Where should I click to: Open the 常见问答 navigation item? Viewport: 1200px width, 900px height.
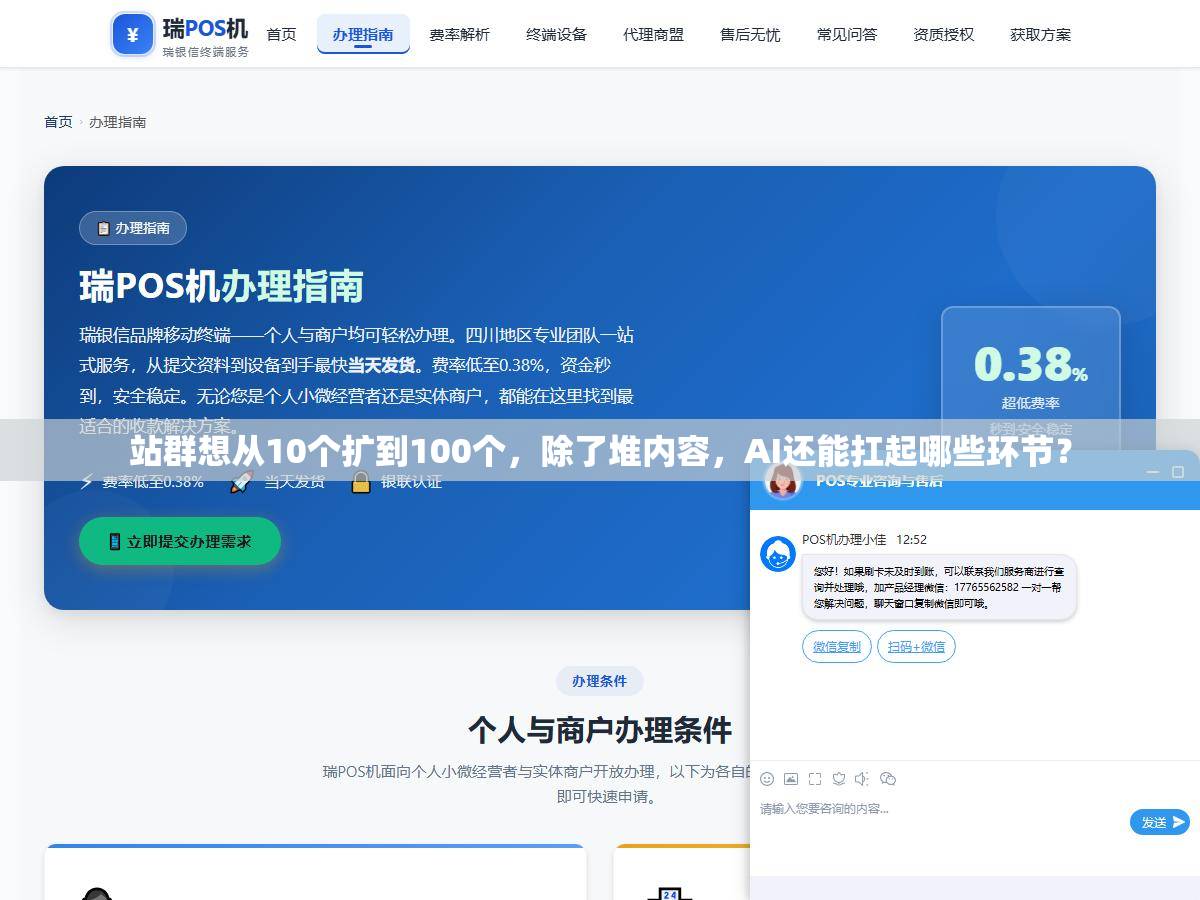(847, 34)
